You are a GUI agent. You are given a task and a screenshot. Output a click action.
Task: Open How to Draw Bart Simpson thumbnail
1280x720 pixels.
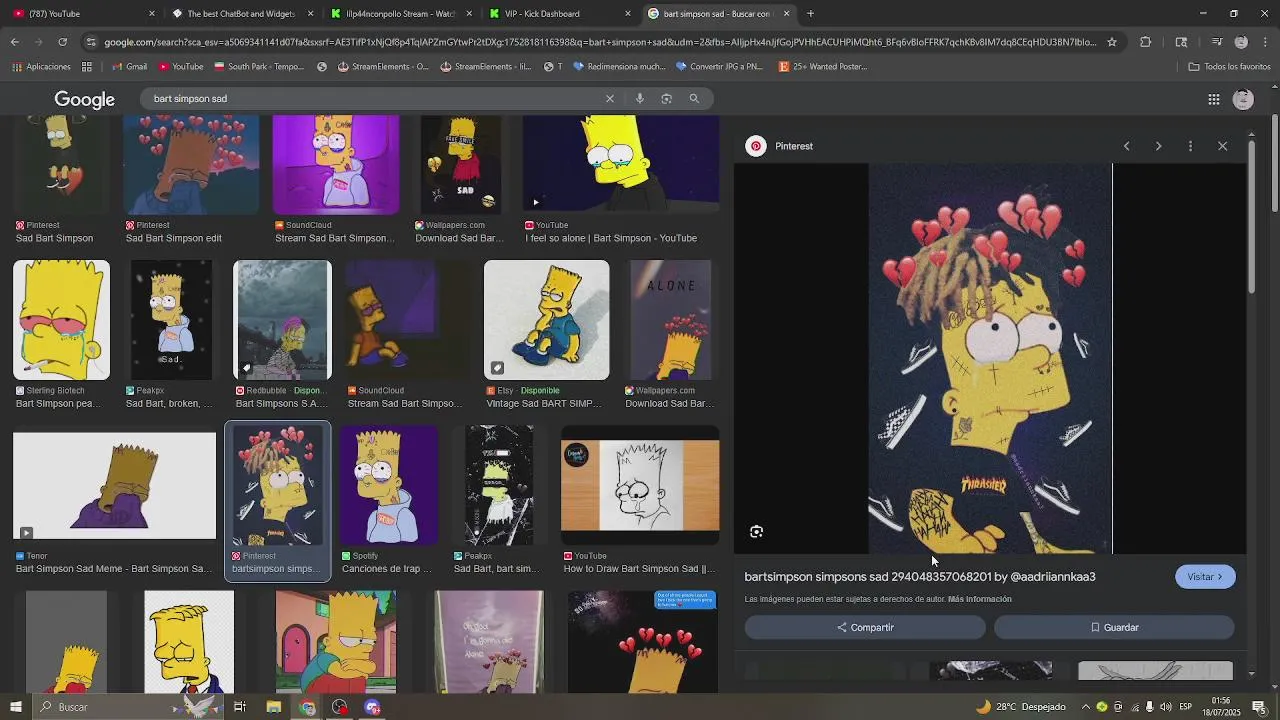click(640, 485)
